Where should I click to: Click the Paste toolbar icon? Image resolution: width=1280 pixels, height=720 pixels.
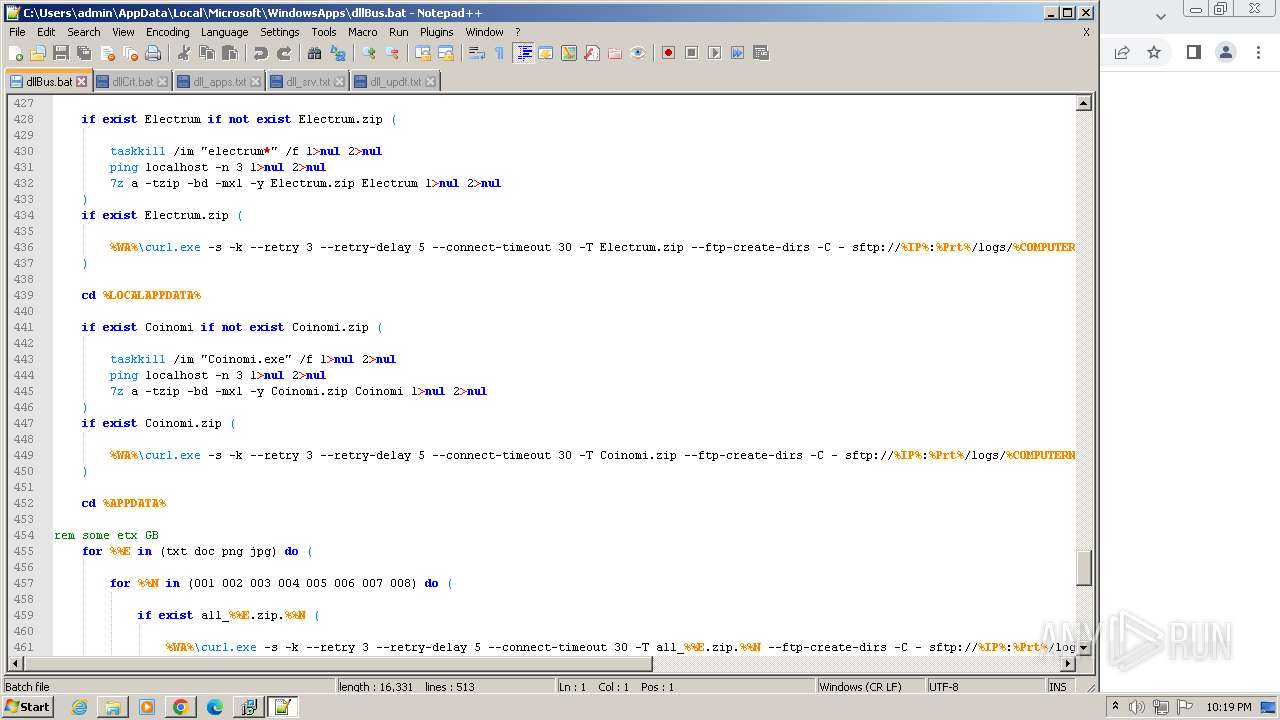(230, 53)
